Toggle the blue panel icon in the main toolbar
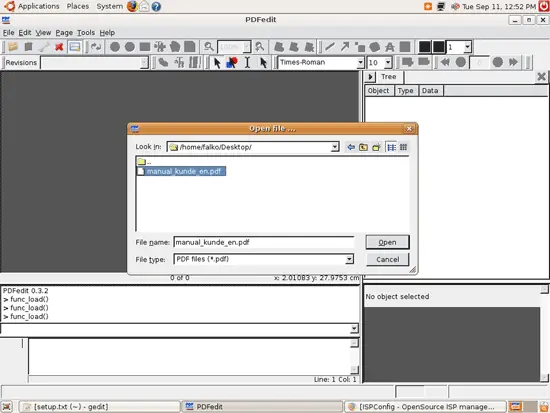550x413 pixels. pos(74,46)
